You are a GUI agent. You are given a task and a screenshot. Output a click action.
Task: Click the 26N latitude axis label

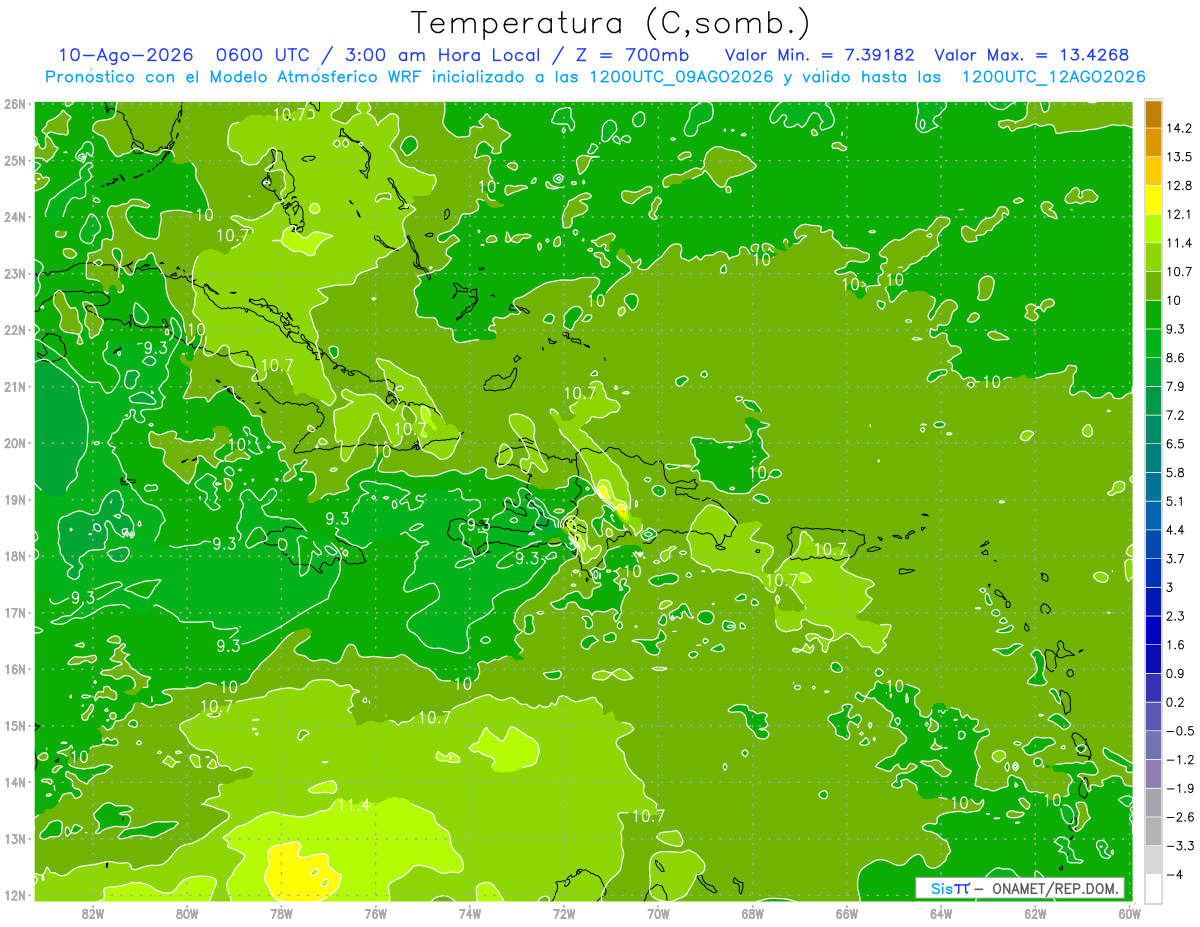pos(14,103)
